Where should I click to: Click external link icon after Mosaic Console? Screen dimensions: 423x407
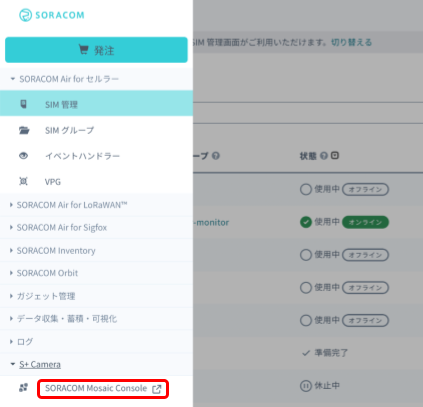(157, 389)
